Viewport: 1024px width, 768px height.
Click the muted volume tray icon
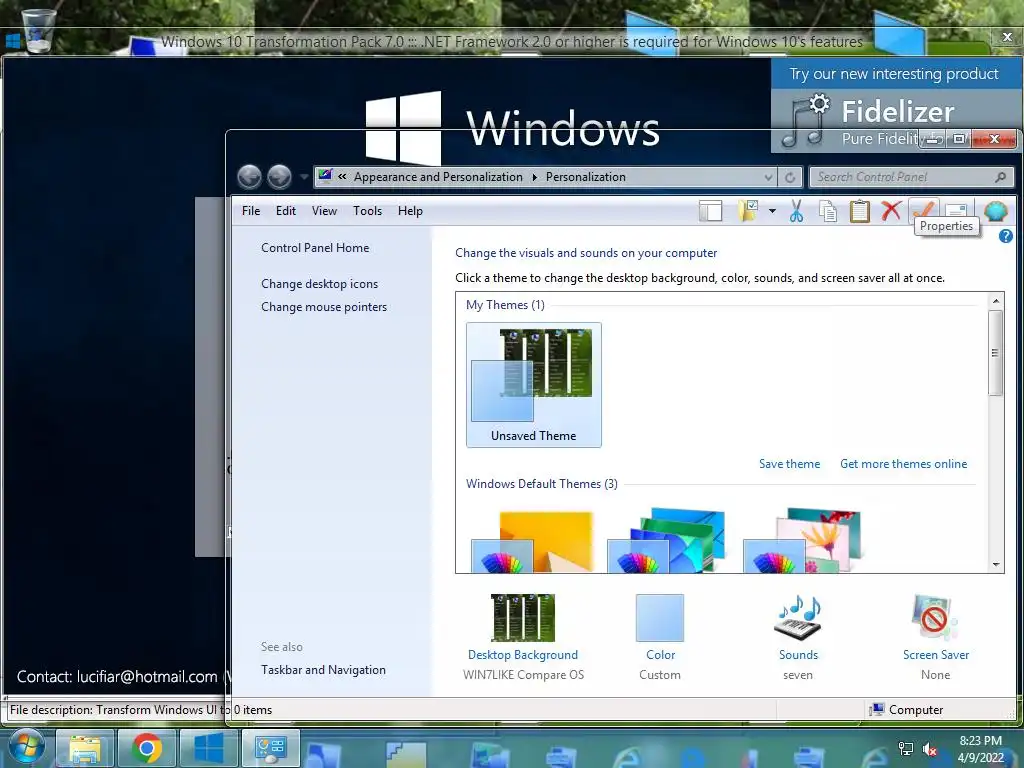(x=930, y=750)
